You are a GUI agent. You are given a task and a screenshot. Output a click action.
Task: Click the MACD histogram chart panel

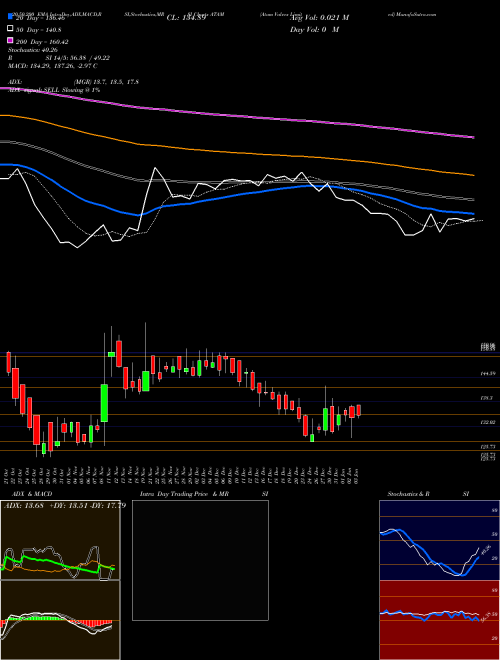(x=60, y=620)
